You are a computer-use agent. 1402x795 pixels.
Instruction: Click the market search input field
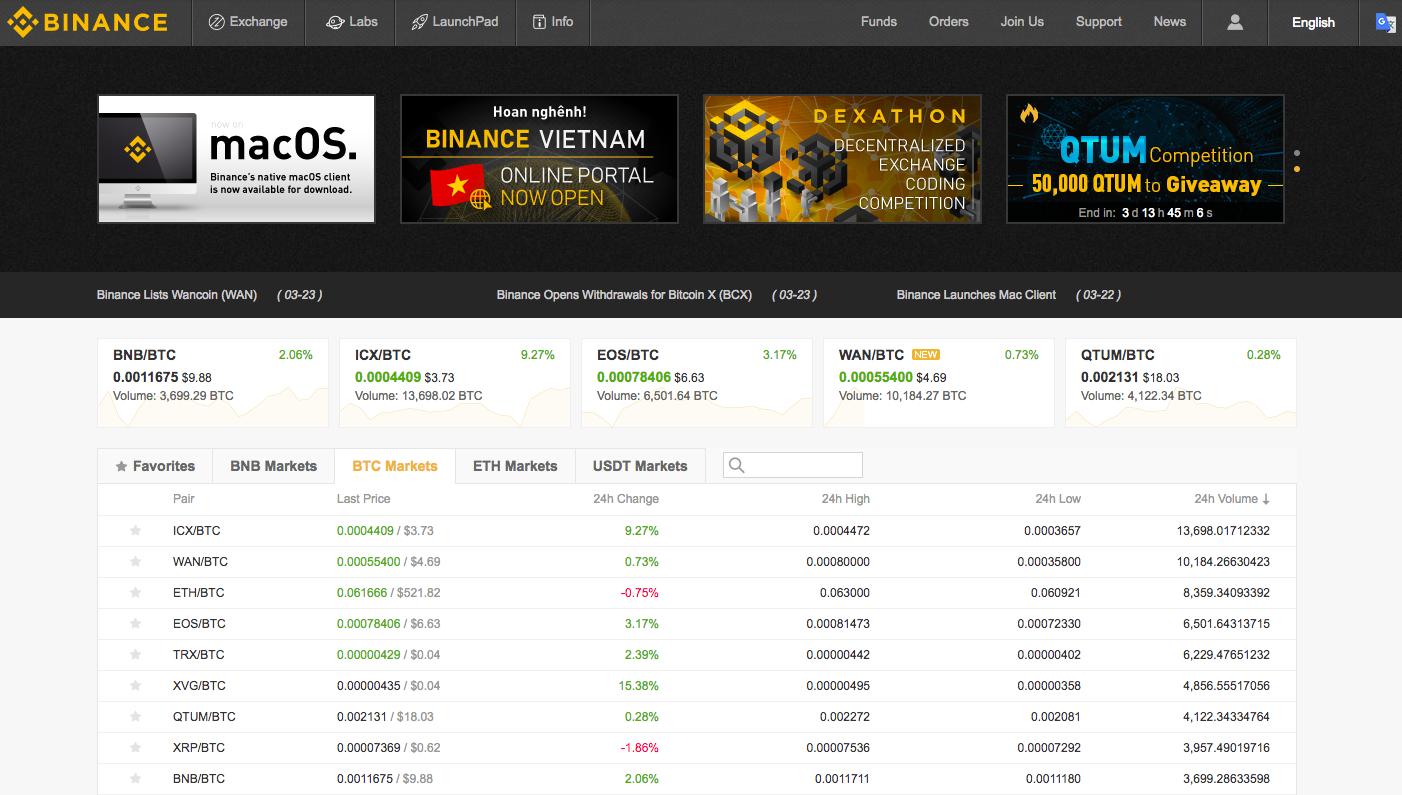793,465
